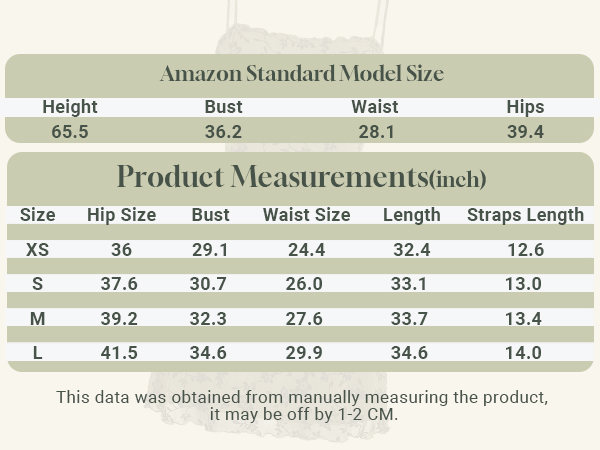Click the Hip Size column header
Viewport: 600px width, 450px height.
point(122,215)
